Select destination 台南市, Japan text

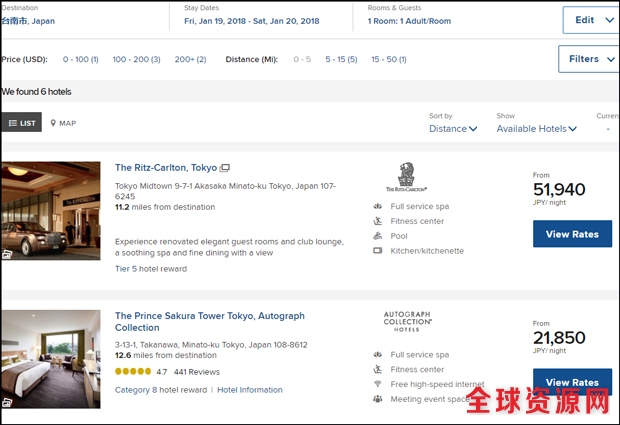coord(28,21)
